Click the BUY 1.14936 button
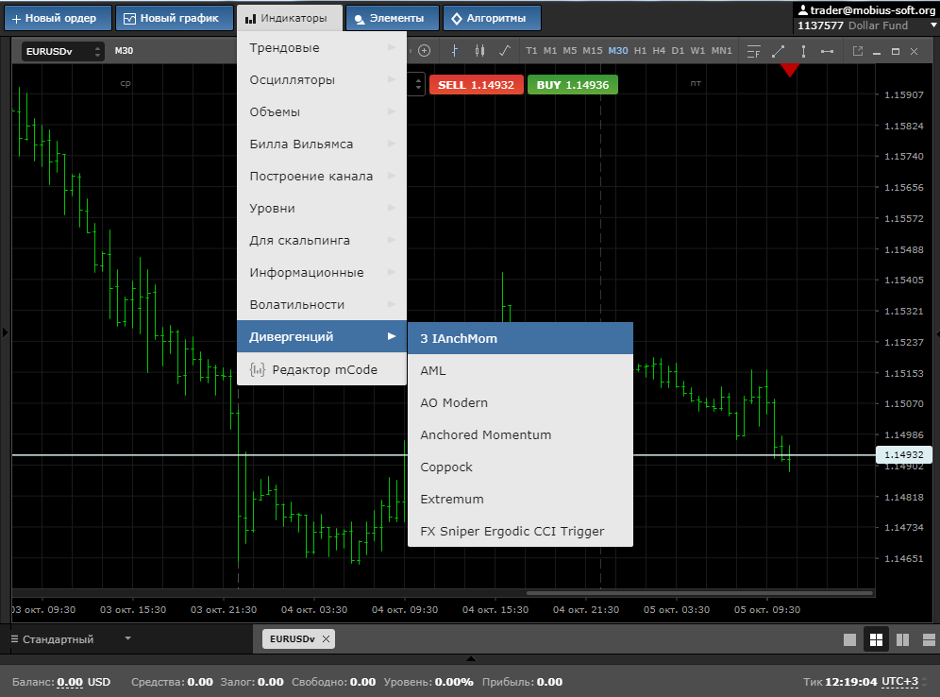This screenshot has width=940, height=697. click(573, 85)
